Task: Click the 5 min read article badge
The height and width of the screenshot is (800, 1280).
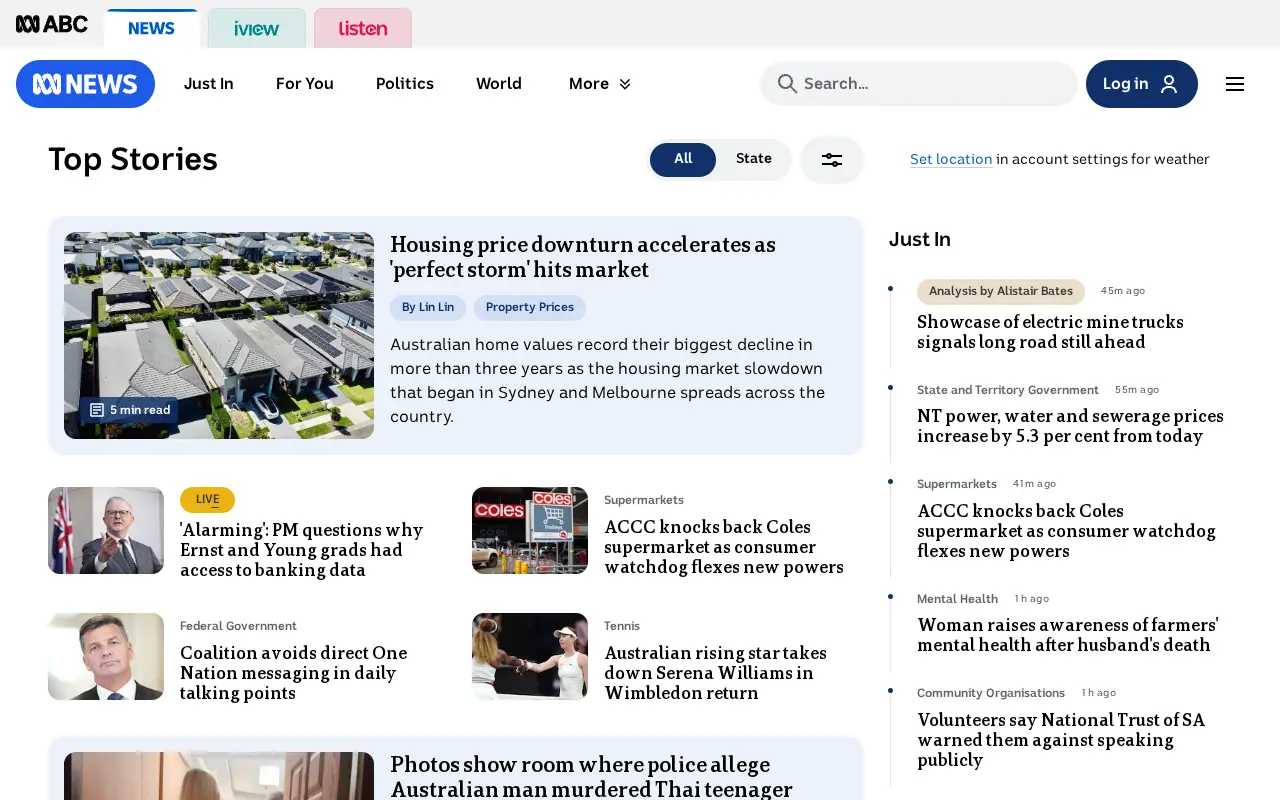Action: (x=129, y=410)
